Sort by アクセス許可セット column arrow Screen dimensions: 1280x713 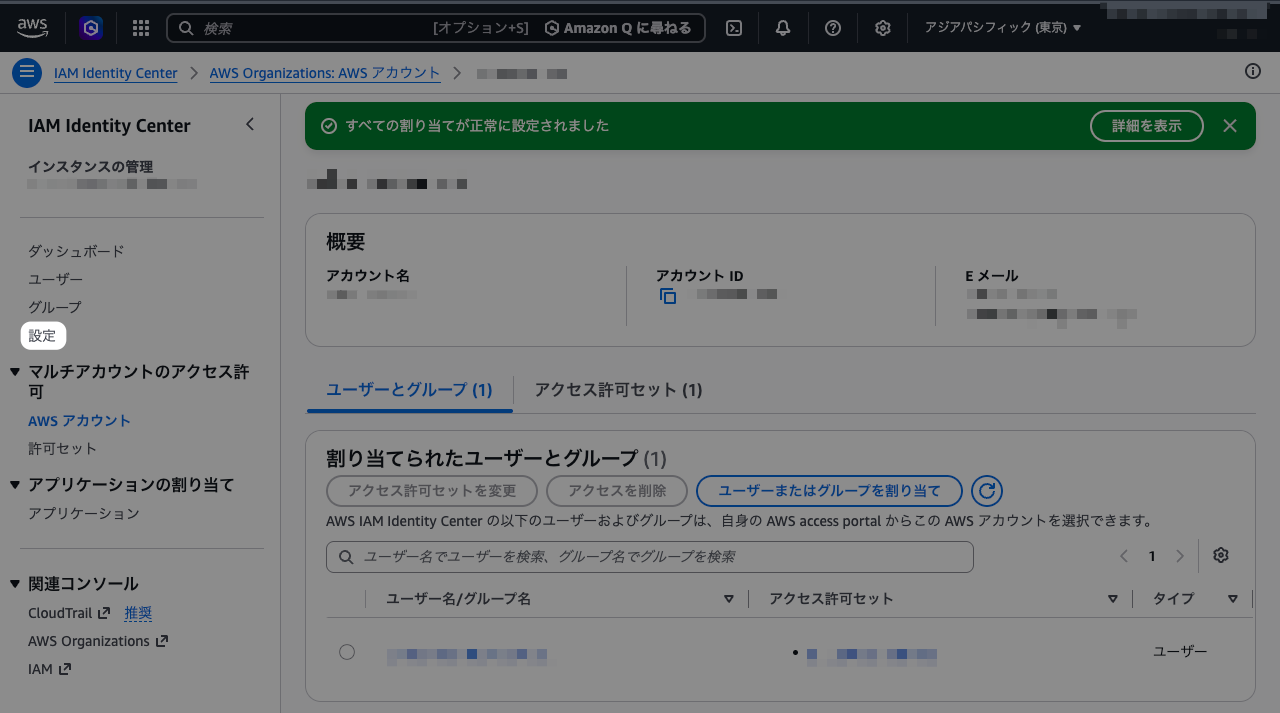click(x=1113, y=599)
